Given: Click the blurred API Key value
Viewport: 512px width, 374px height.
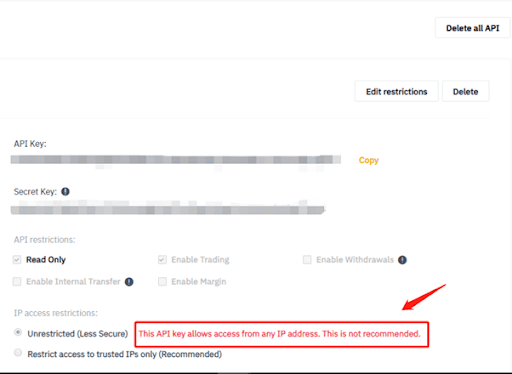Looking at the screenshot, I should 176,160.
